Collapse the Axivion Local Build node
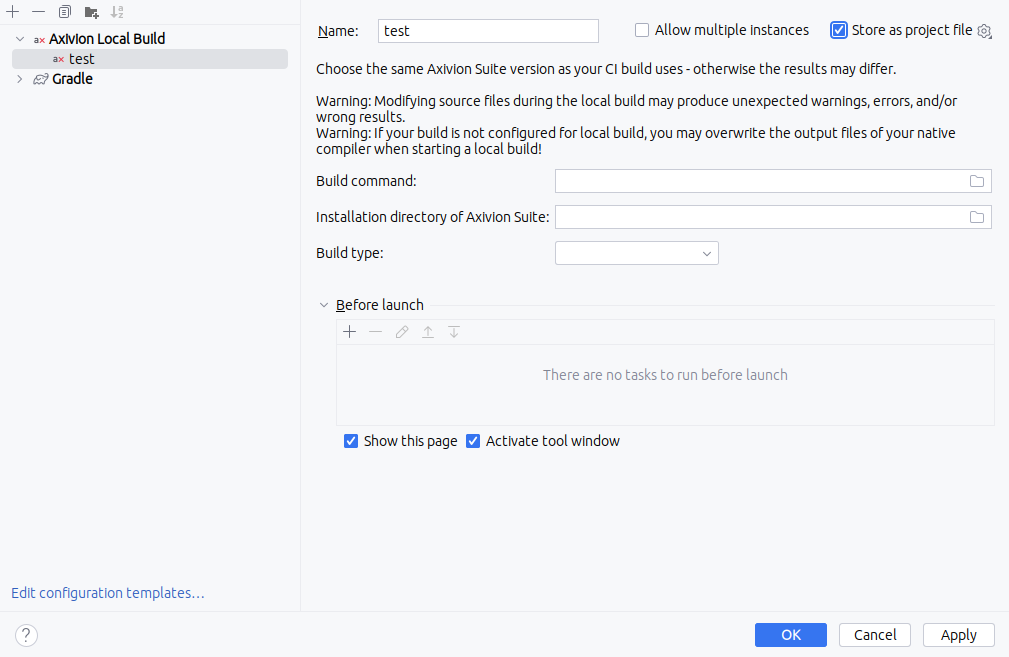The width and height of the screenshot is (1009, 657). 20,39
